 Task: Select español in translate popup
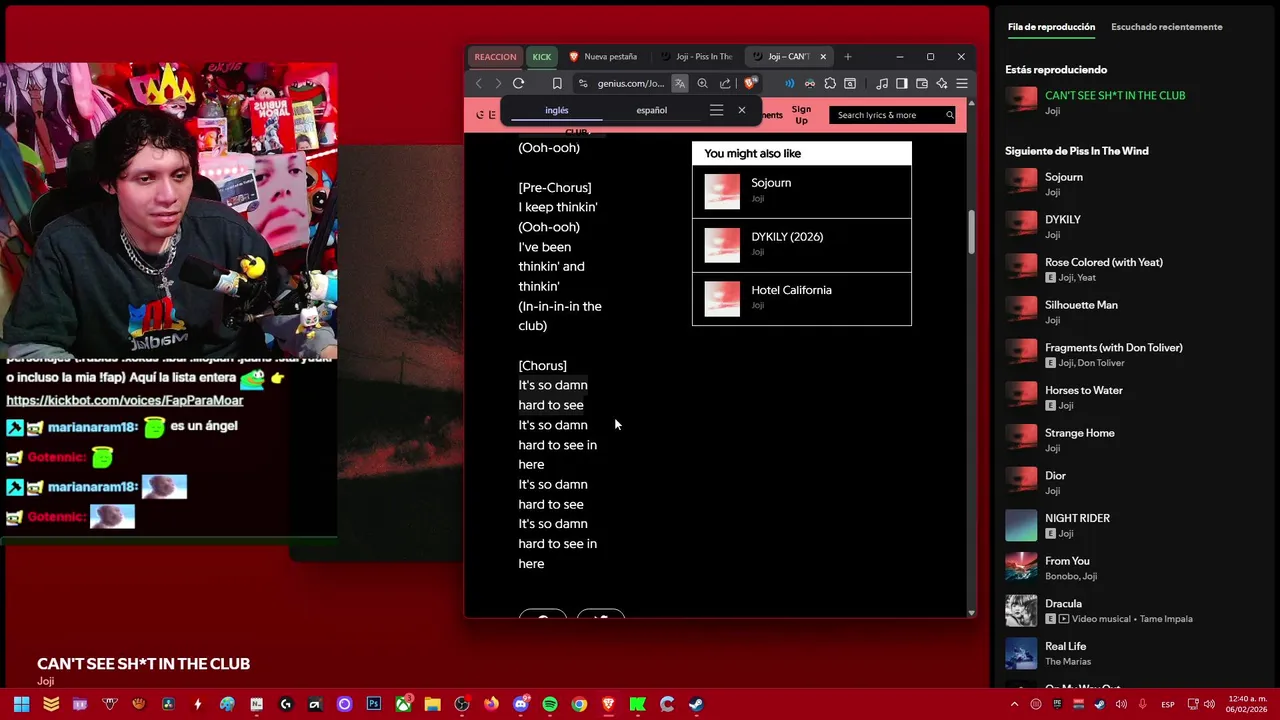pyautogui.click(x=651, y=110)
